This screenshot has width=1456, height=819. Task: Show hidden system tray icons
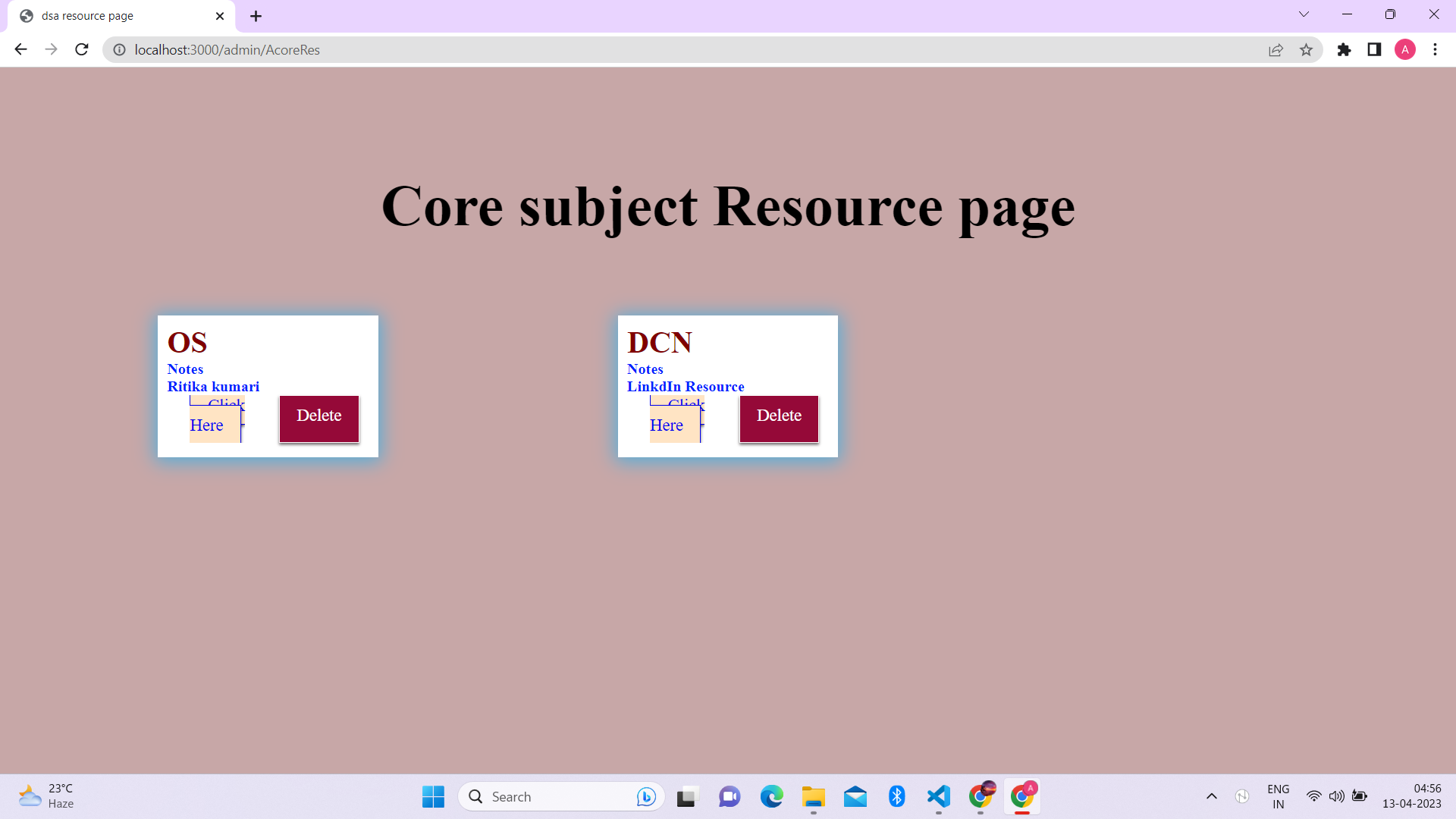click(1211, 796)
